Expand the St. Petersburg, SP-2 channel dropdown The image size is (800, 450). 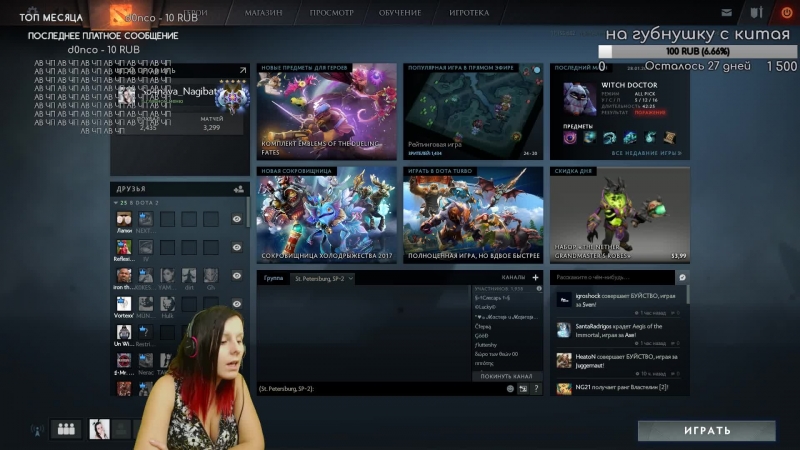tap(351, 278)
